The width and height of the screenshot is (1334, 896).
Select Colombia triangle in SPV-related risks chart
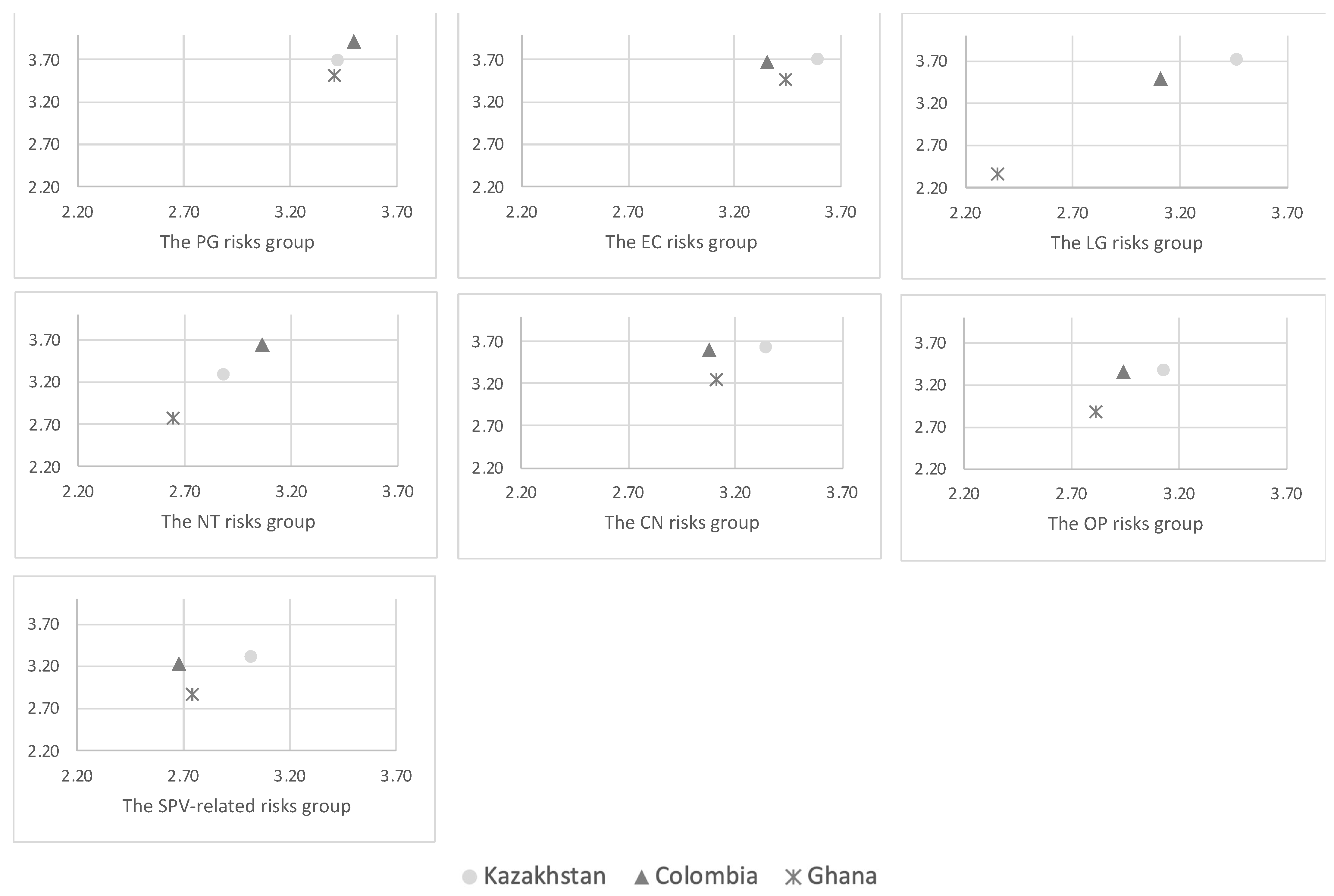pyautogui.click(x=179, y=664)
